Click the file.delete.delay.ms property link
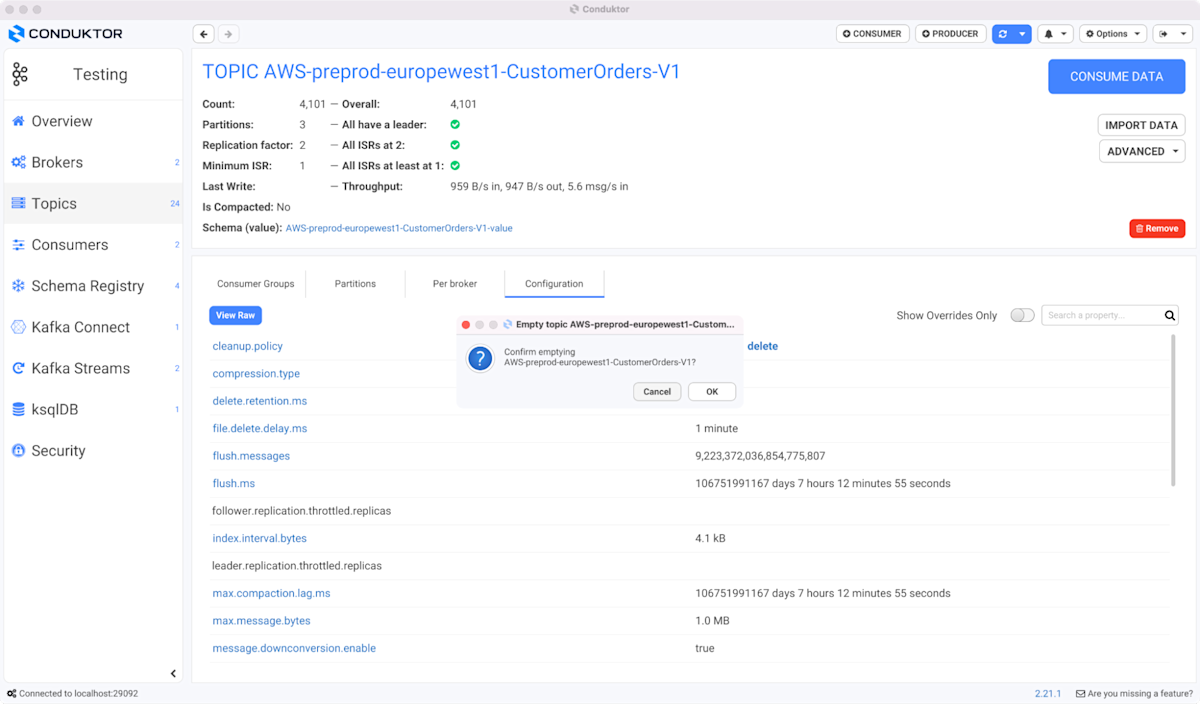 click(x=259, y=428)
